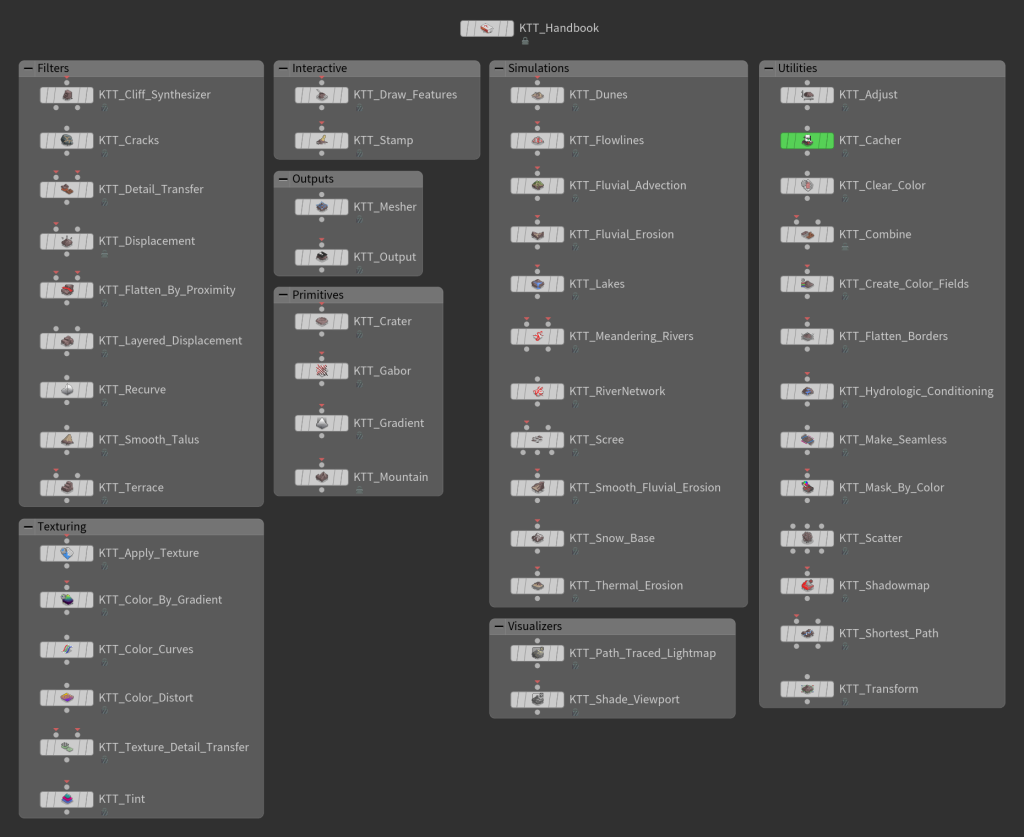Toggle the lock badge under KTT_Handbook
The width and height of the screenshot is (1024, 837).
(525, 42)
